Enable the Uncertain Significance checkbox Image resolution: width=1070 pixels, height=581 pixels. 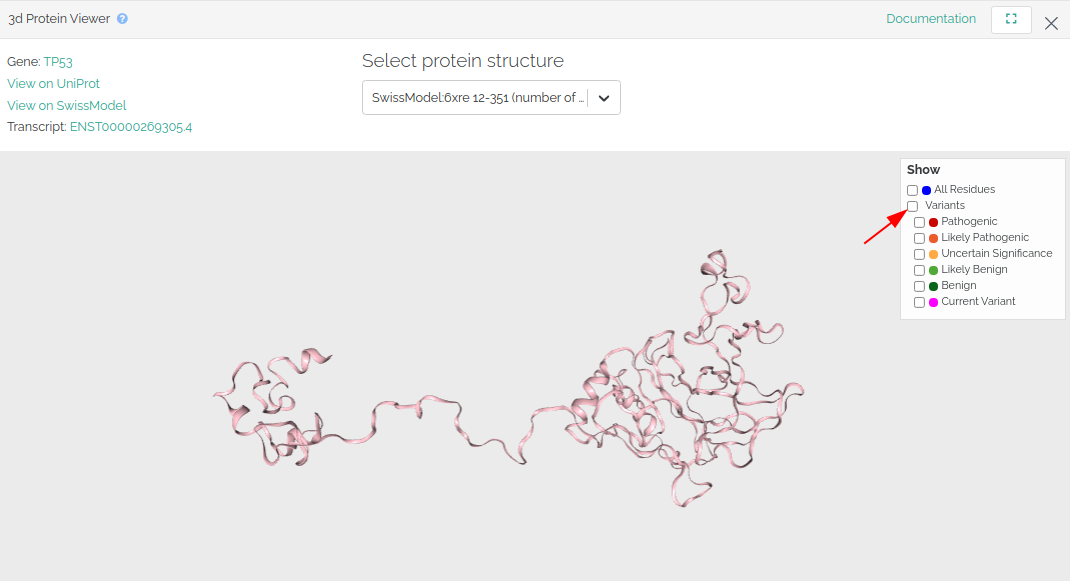pyautogui.click(x=919, y=254)
